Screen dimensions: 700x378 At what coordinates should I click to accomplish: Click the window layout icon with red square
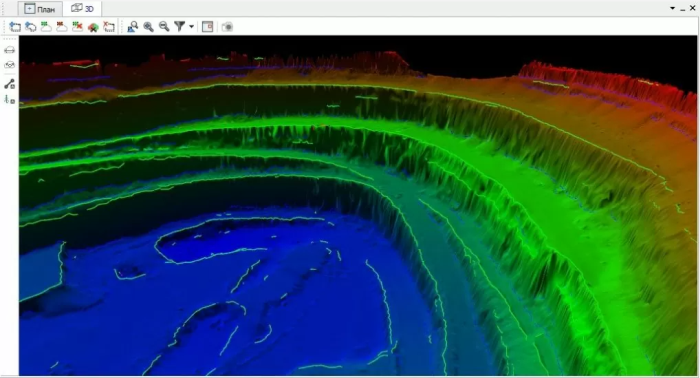(208, 27)
